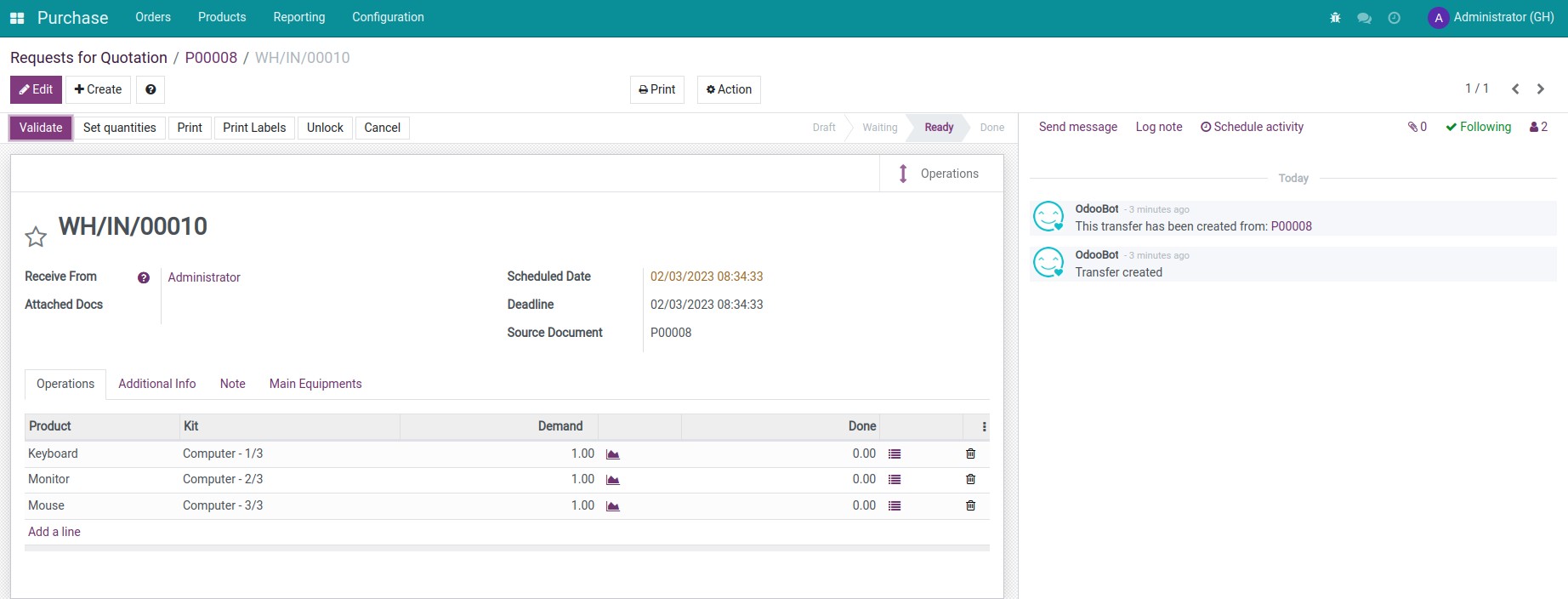Open Administrator user menu

click(x=1491, y=18)
